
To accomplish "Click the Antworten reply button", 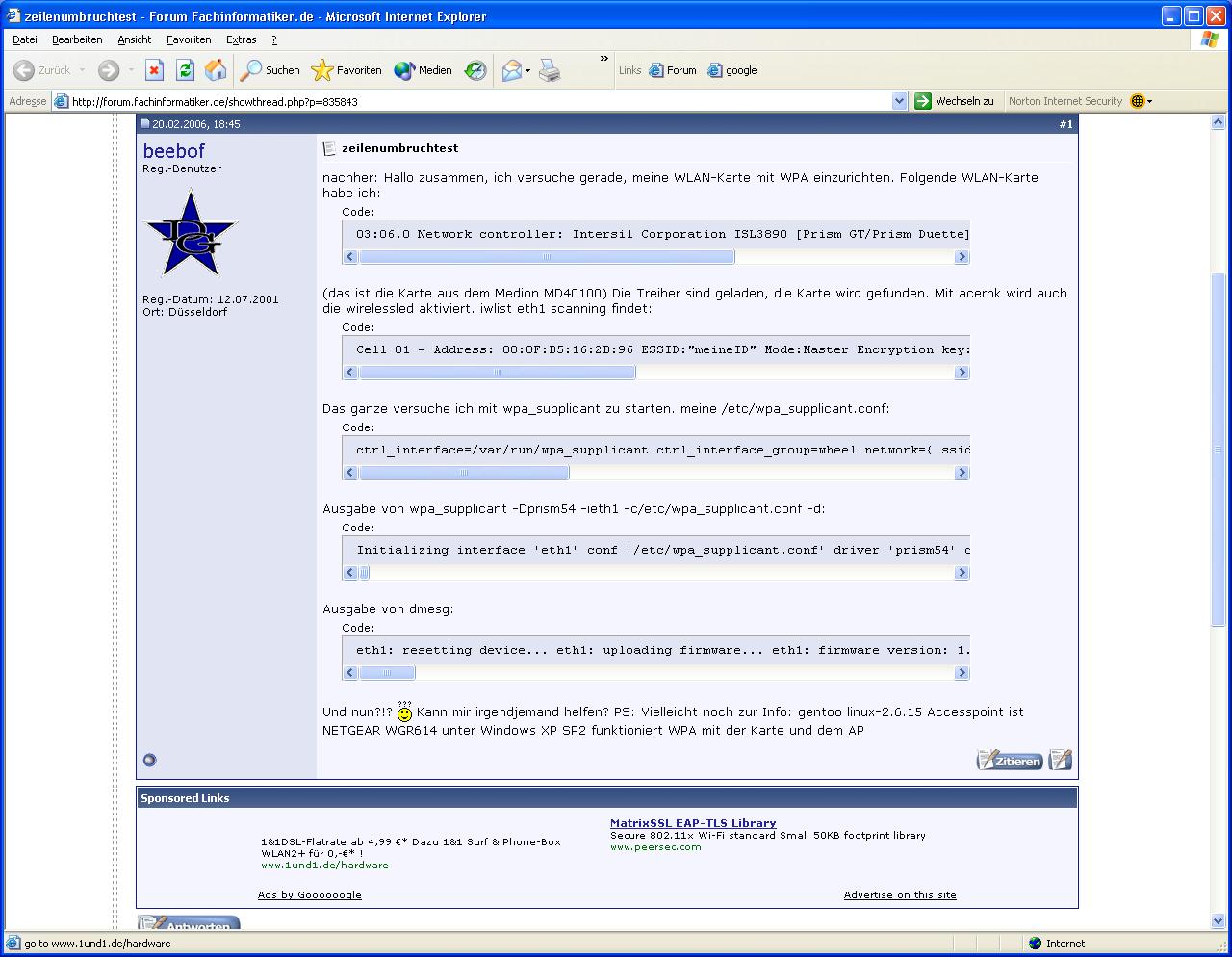I will (189, 924).
